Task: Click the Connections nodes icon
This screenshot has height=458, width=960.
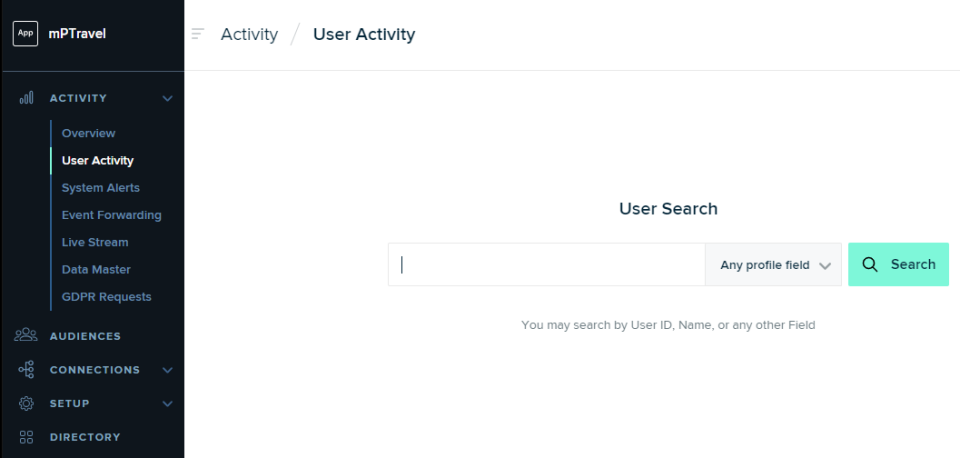Action: 27,370
